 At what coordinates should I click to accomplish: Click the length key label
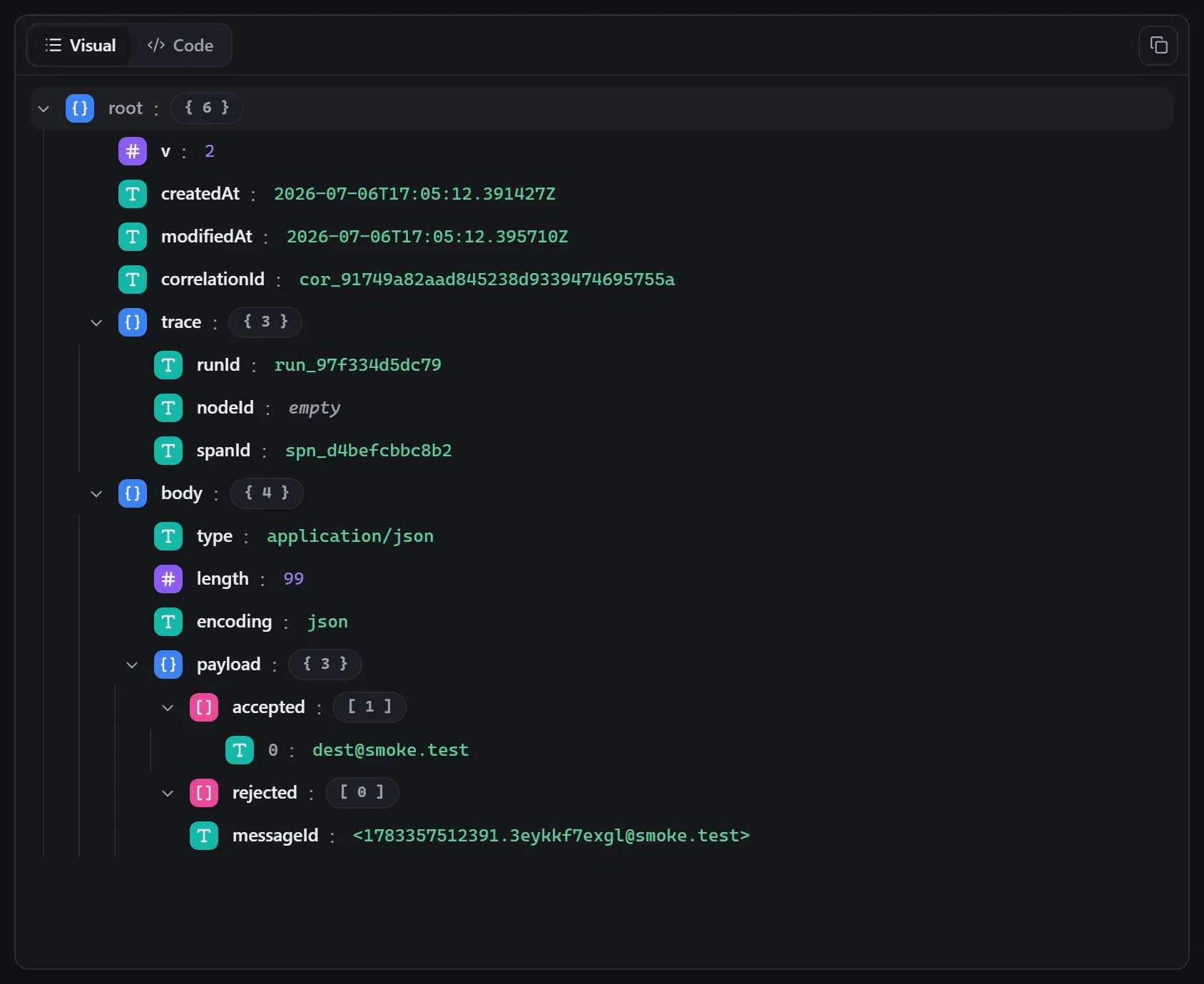[223, 579]
